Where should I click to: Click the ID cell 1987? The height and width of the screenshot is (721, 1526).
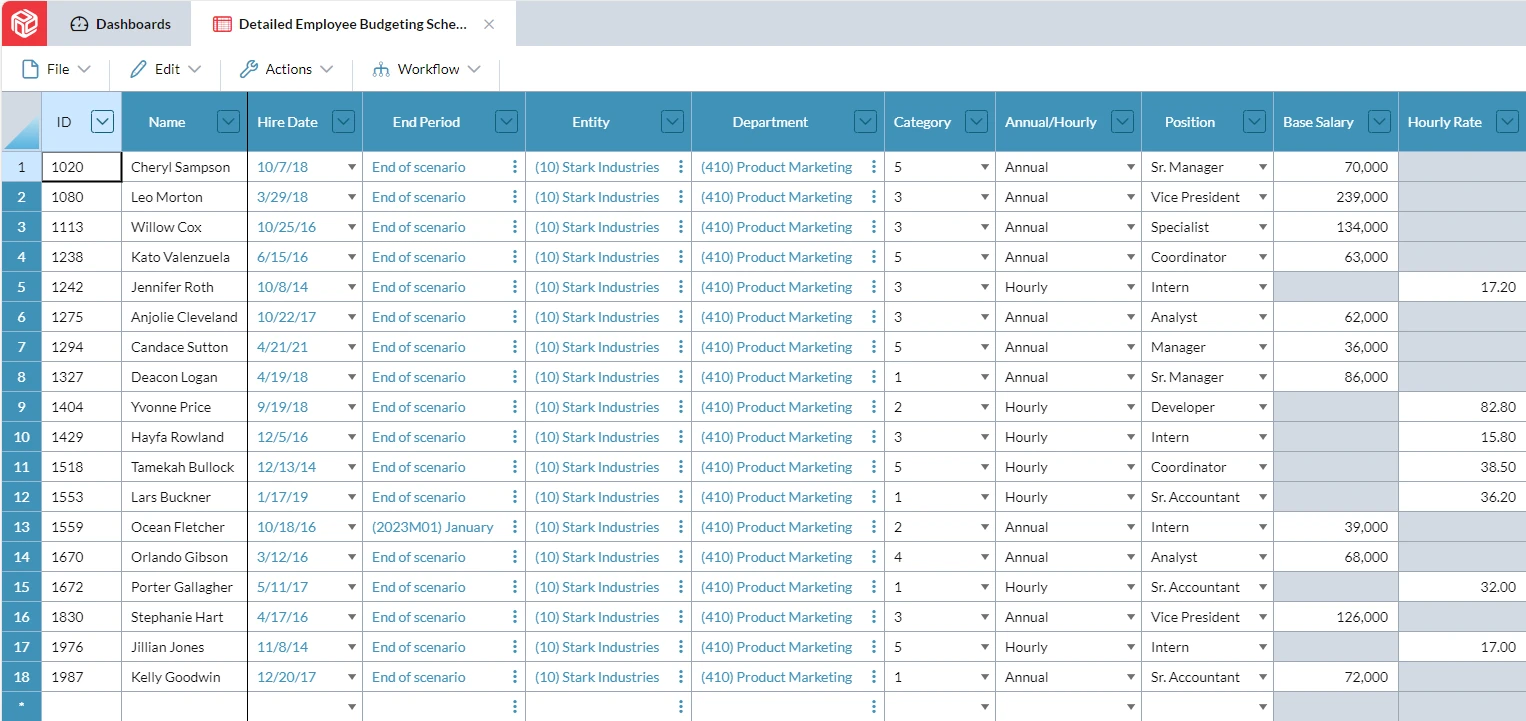81,677
